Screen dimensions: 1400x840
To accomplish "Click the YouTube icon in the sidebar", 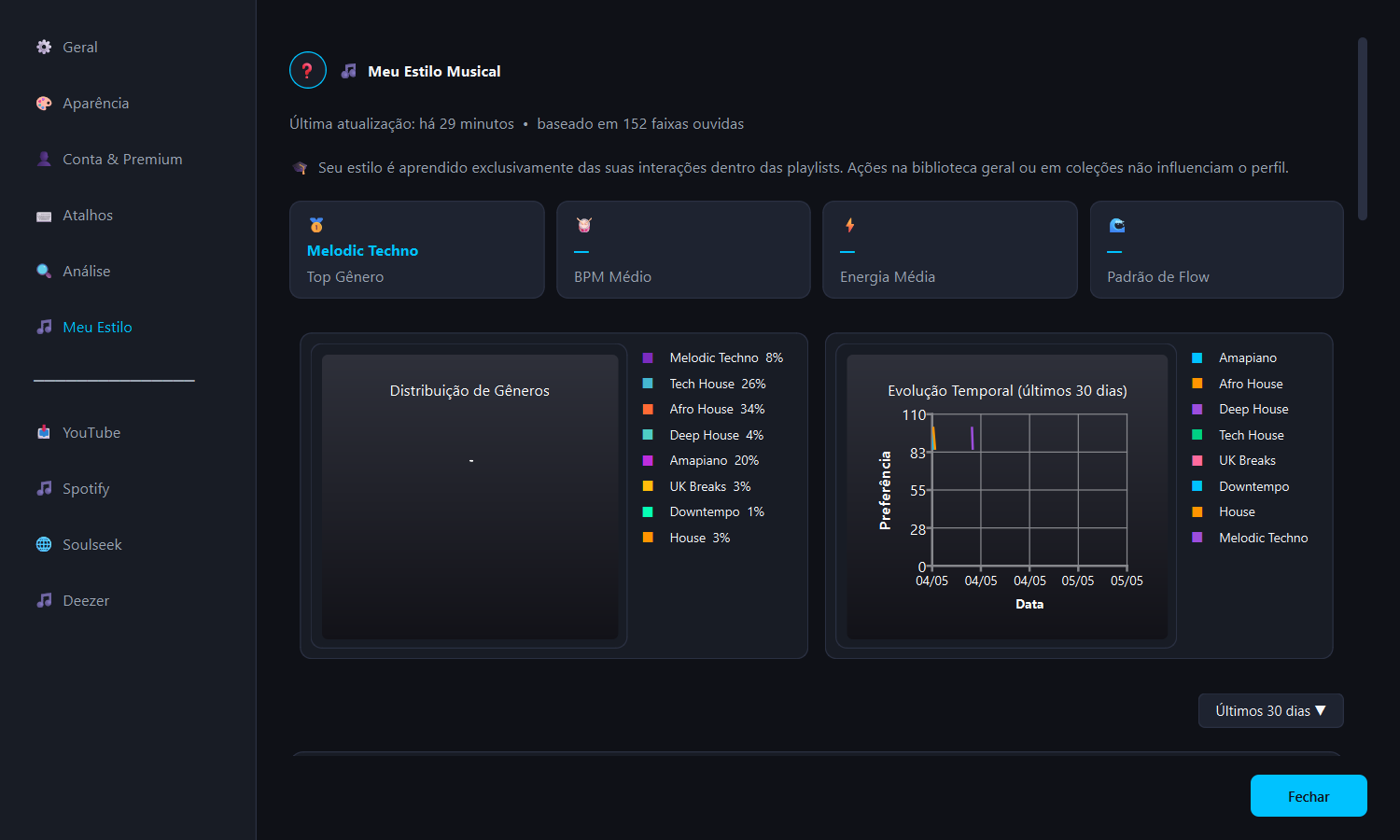I will (x=44, y=432).
